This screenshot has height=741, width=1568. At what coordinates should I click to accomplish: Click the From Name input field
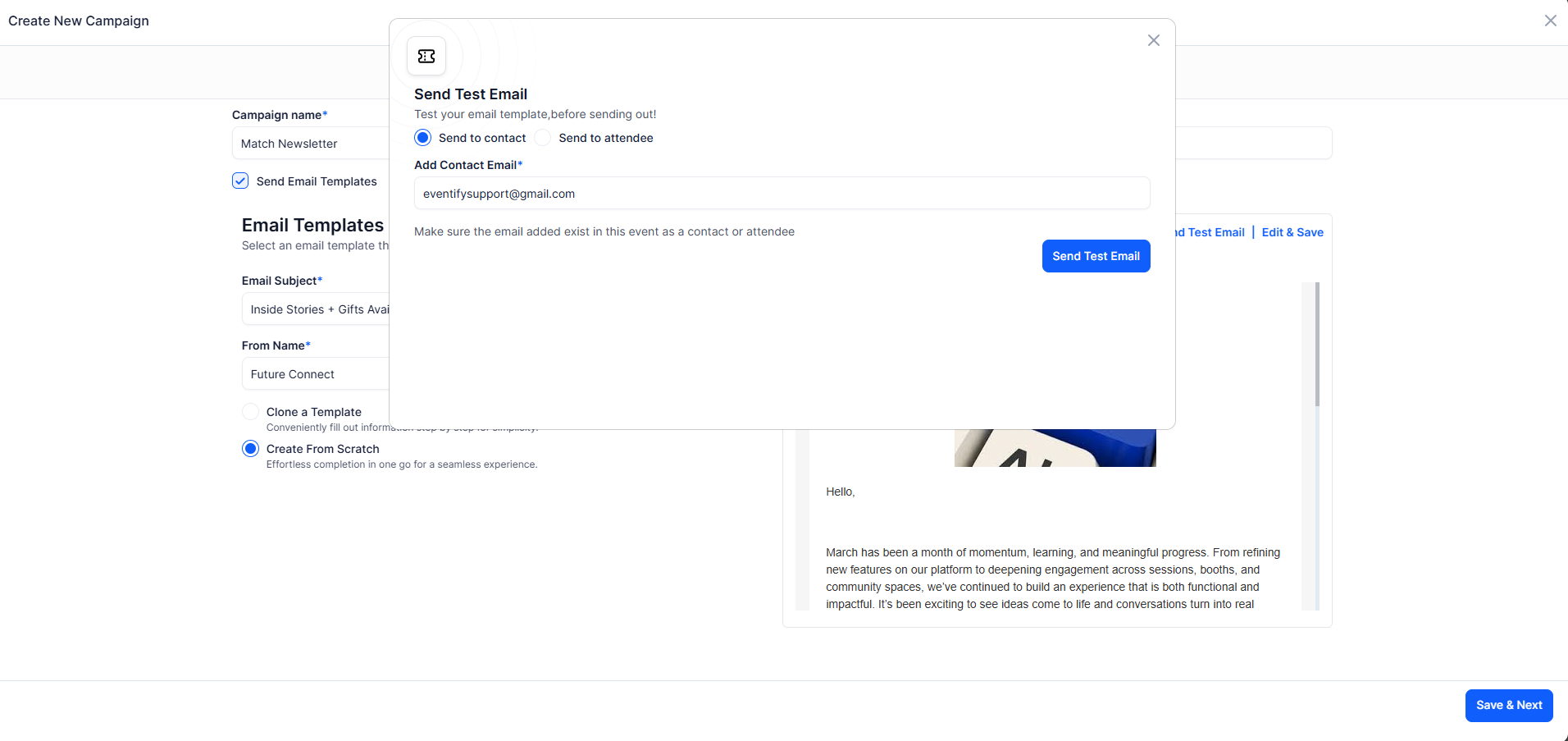coord(316,374)
